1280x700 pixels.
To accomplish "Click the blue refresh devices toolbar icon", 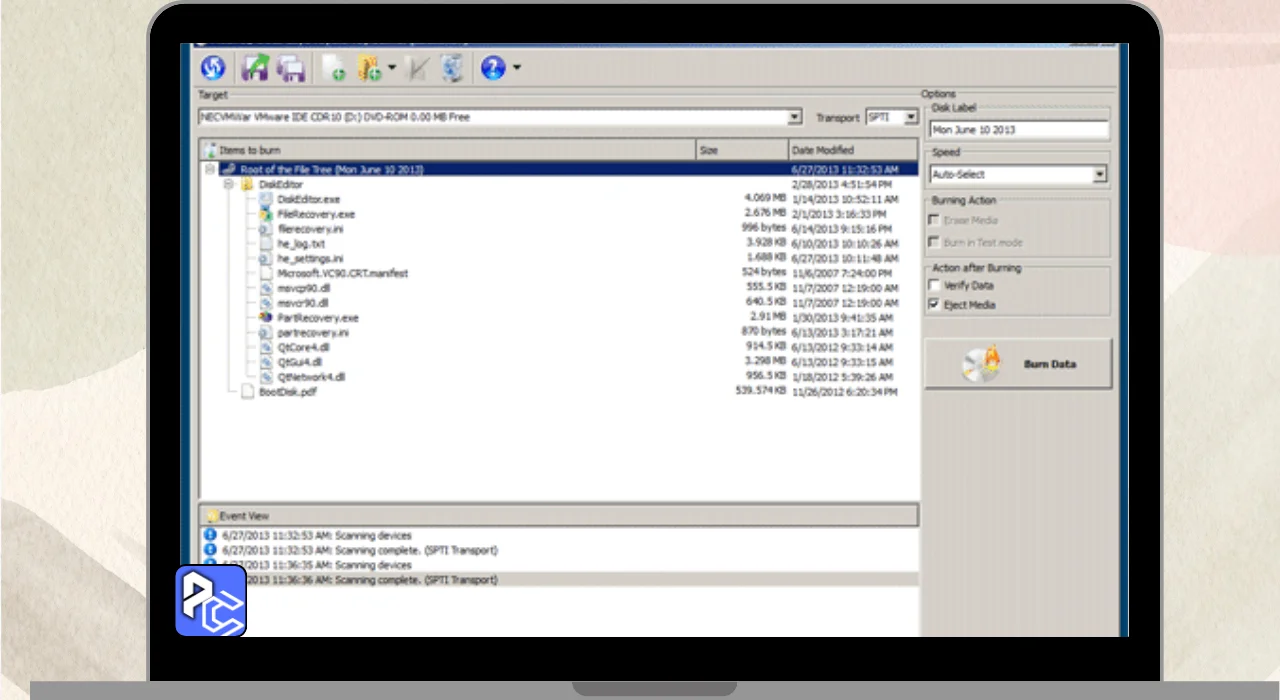I will (213, 68).
